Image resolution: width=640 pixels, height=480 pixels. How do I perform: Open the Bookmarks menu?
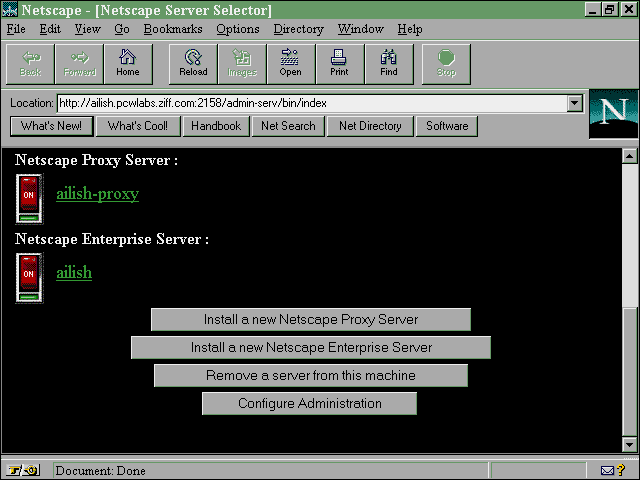pyautogui.click(x=173, y=29)
